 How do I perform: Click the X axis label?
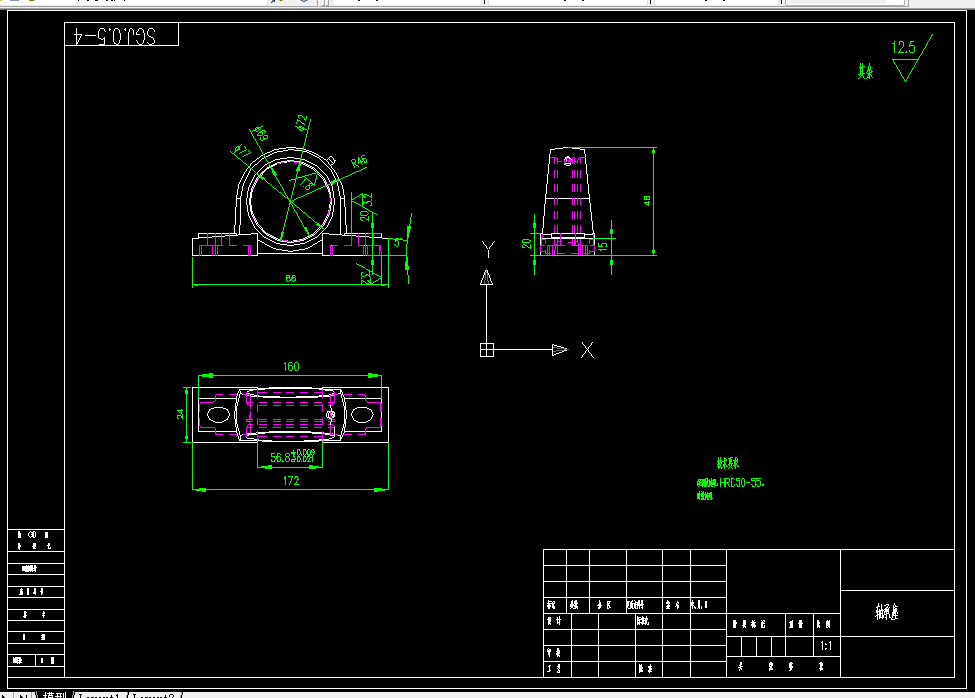[x=587, y=350]
